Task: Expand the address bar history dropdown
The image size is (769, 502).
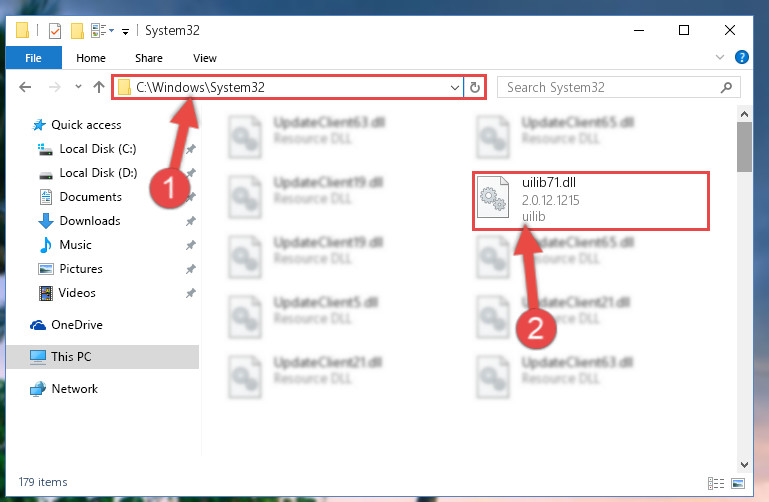Action: [x=455, y=88]
